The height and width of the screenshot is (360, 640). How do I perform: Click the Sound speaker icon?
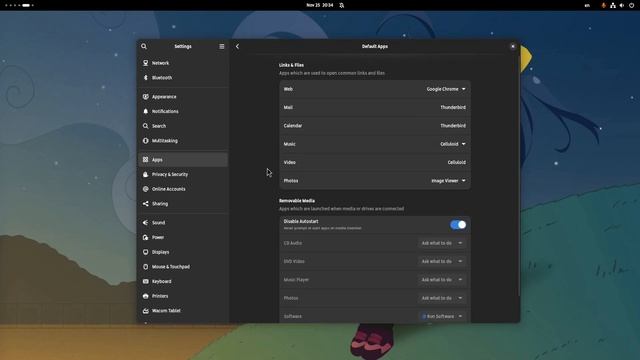[x=146, y=222]
